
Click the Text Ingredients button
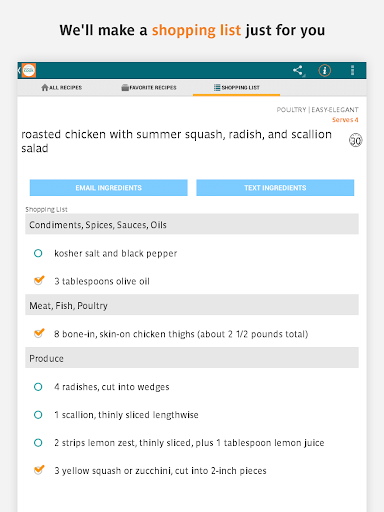click(275, 188)
